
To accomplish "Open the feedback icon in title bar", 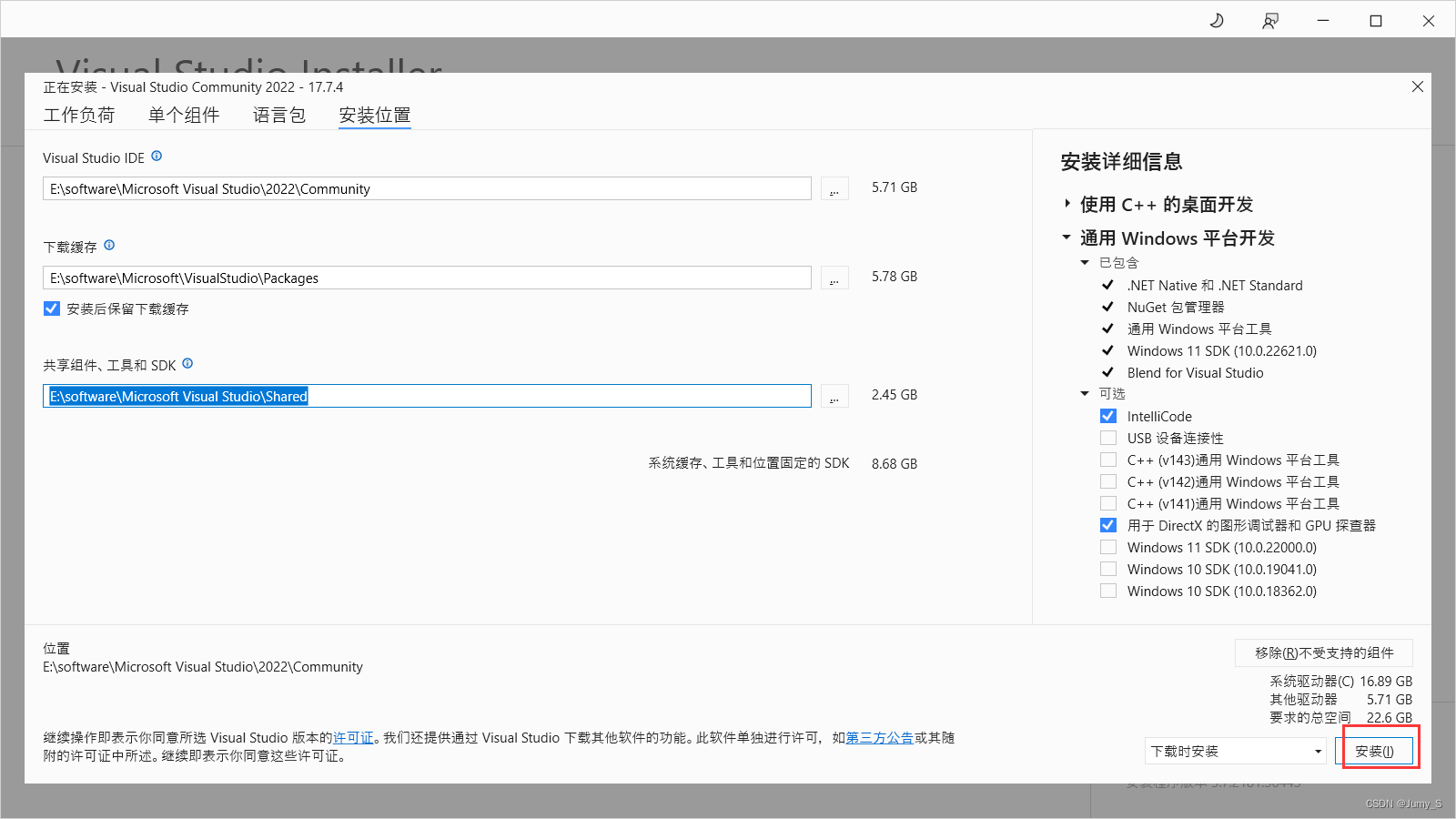I will click(1270, 21).
